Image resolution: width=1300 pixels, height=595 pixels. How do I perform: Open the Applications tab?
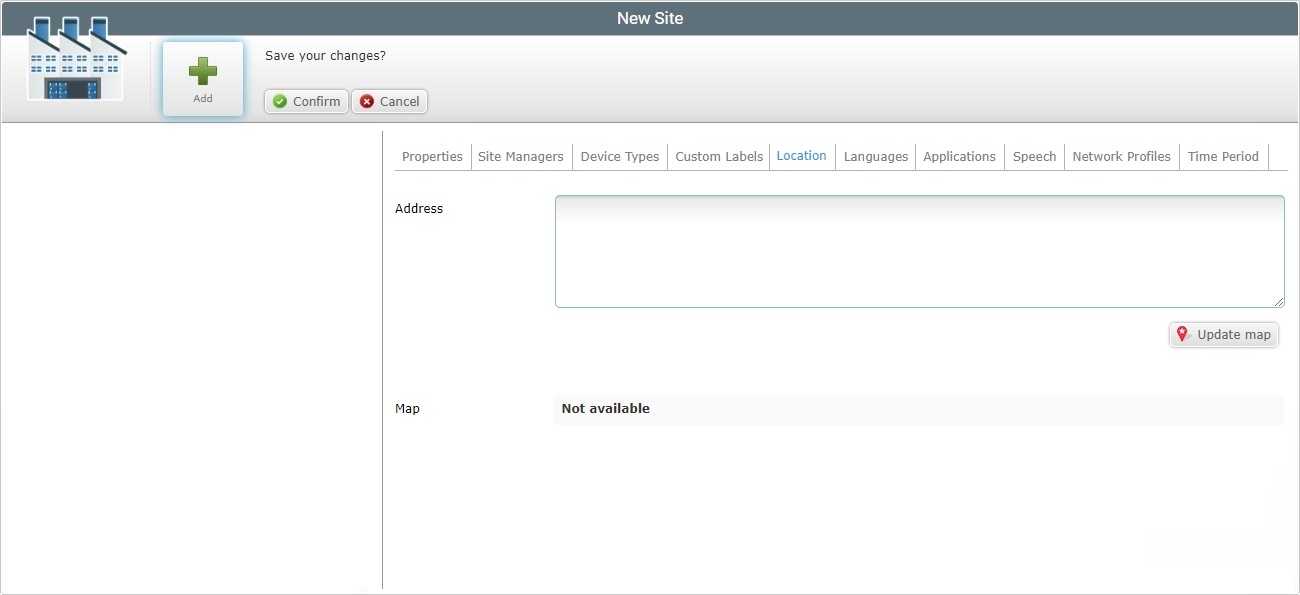pos(959,156)
